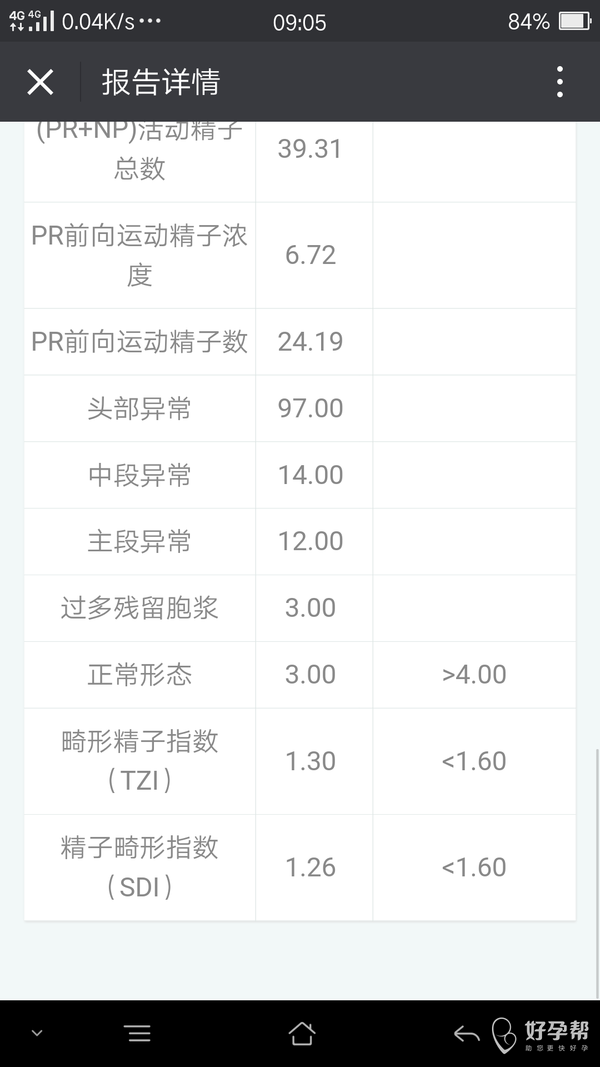
Task: Tap the 精子畸形指数 (SDI) label
Action: click(x=139, y=867)
